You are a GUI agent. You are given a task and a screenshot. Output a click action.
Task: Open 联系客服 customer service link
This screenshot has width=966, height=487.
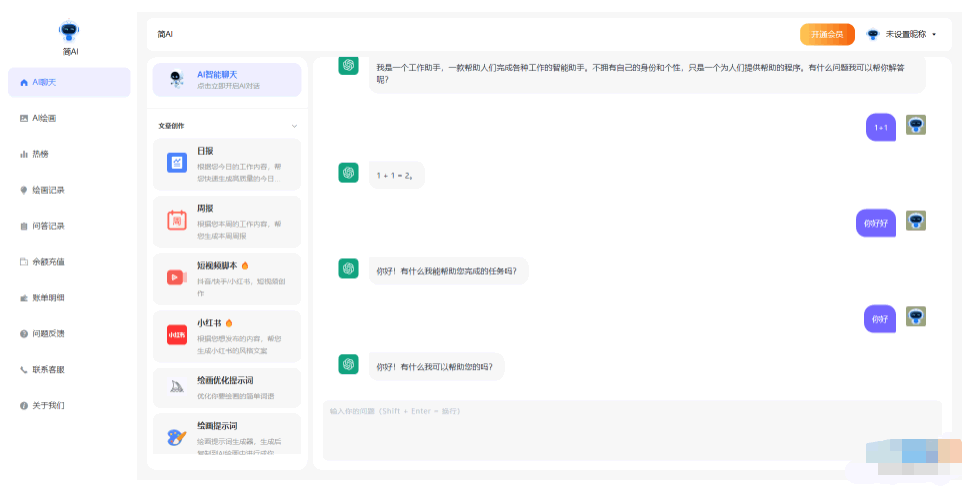click(47, 369)
